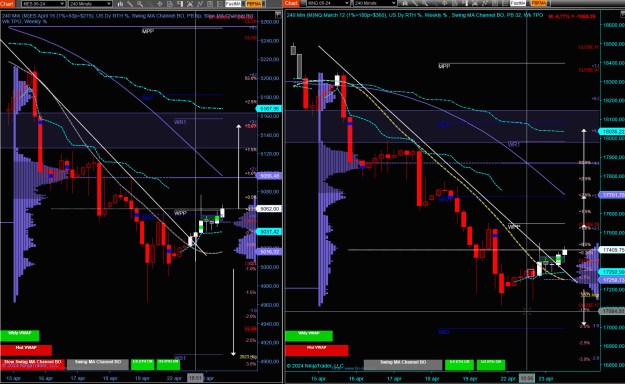Image resolution: width=625 pixels, height=384 pixels.
Task: Click zoom out magnifier in left chart toolbar
Action: pos(150,4)
